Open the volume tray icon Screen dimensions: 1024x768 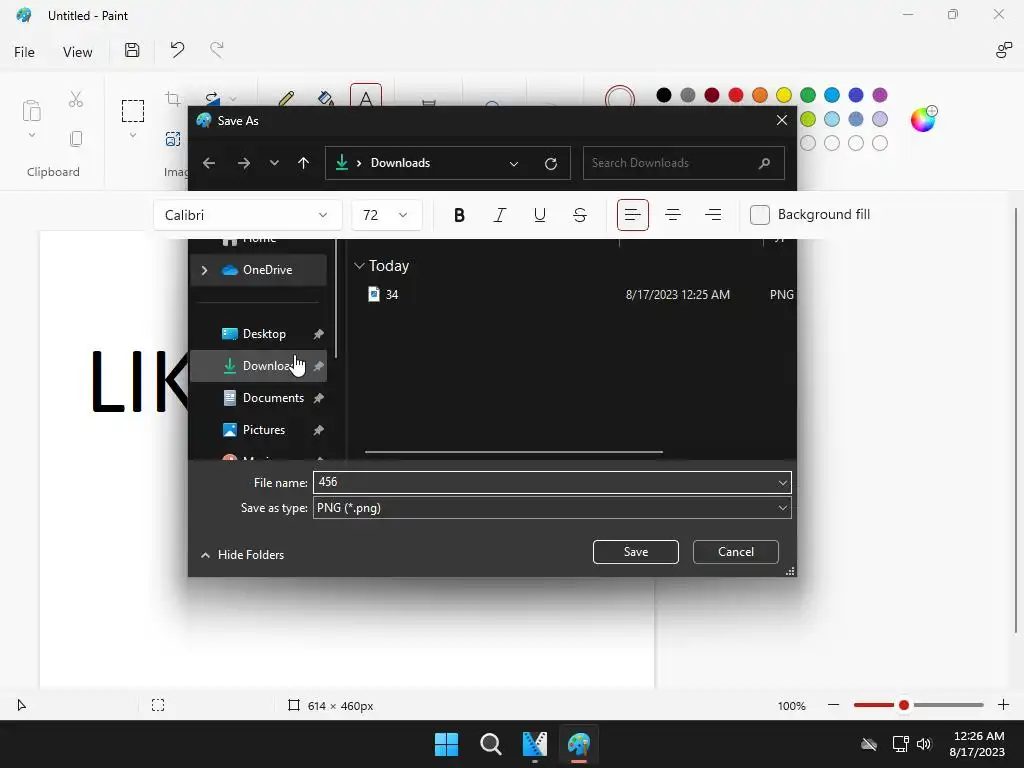coord(923,744)
